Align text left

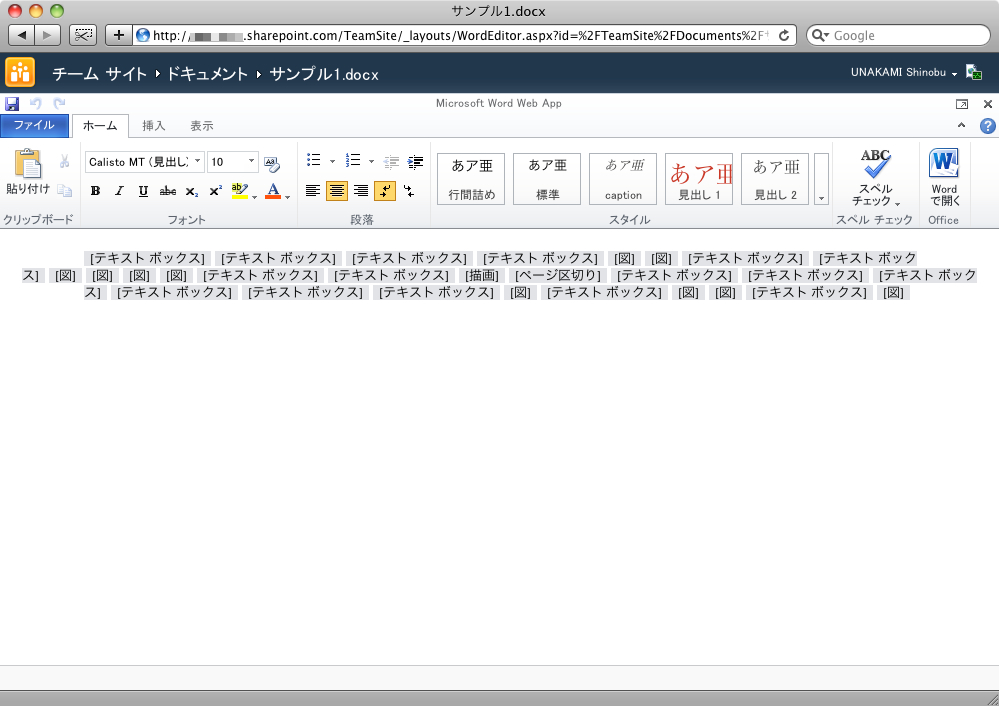(313, 191)
